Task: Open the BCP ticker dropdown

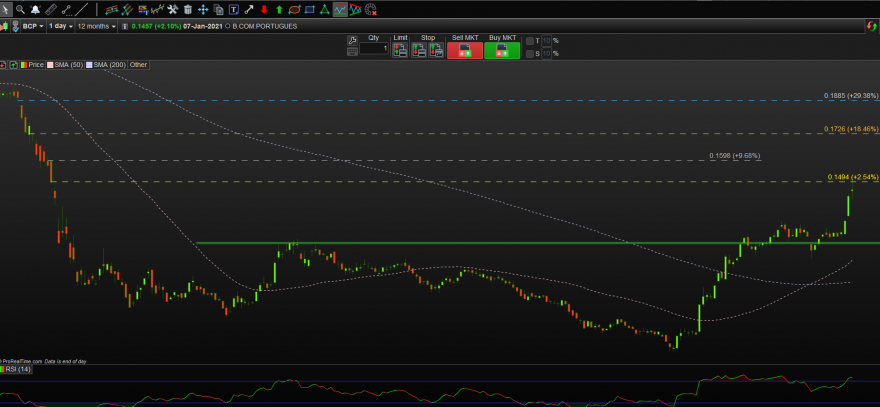Action: click(x=33, y=26)
